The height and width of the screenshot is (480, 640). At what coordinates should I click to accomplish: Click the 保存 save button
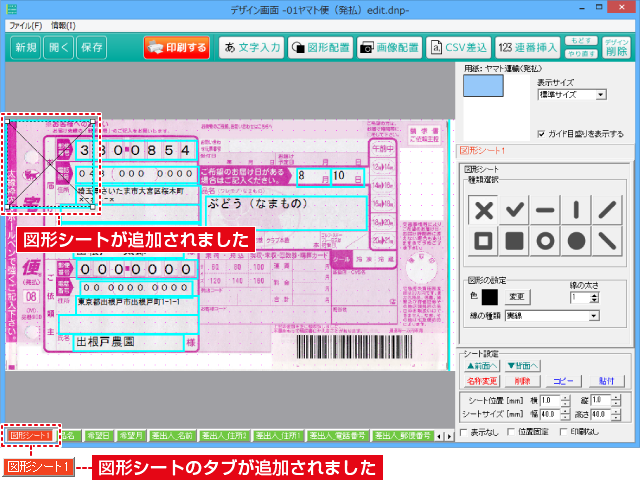[x=91, y=48]
